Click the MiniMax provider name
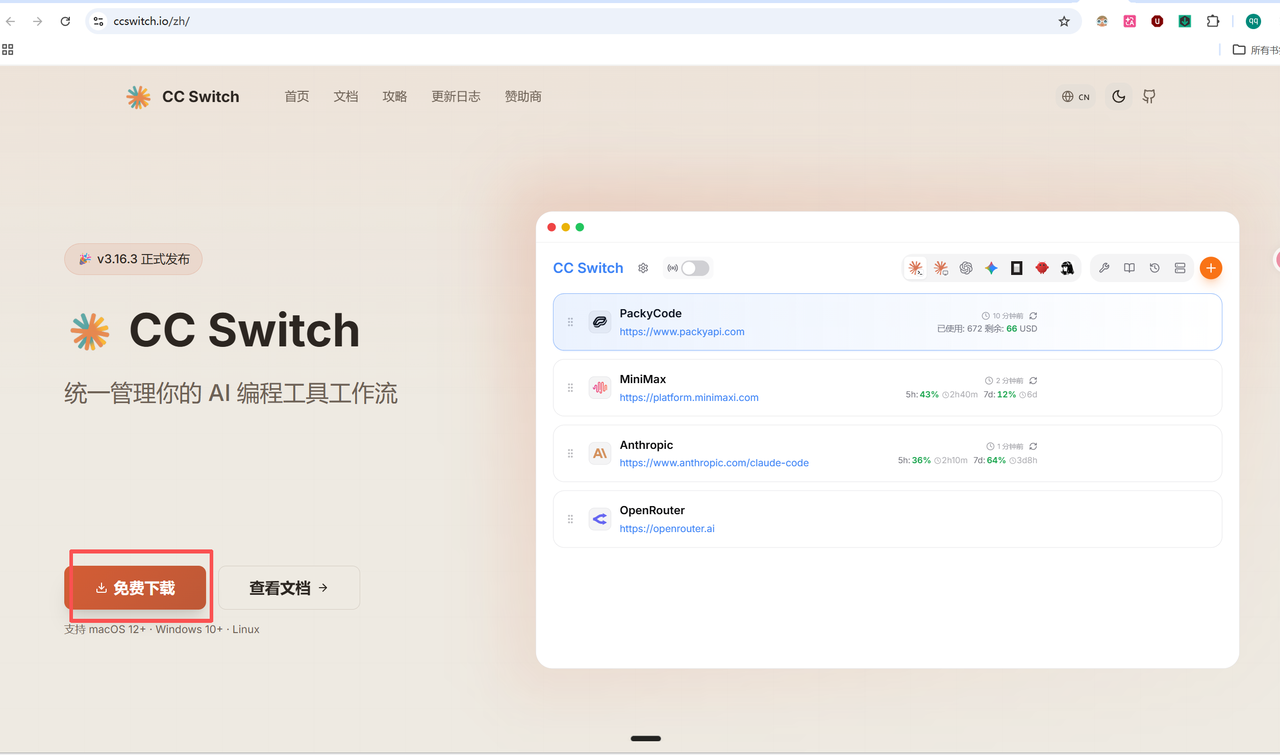The height and width of the screenshot is (755, 1280). click(643, 380)
